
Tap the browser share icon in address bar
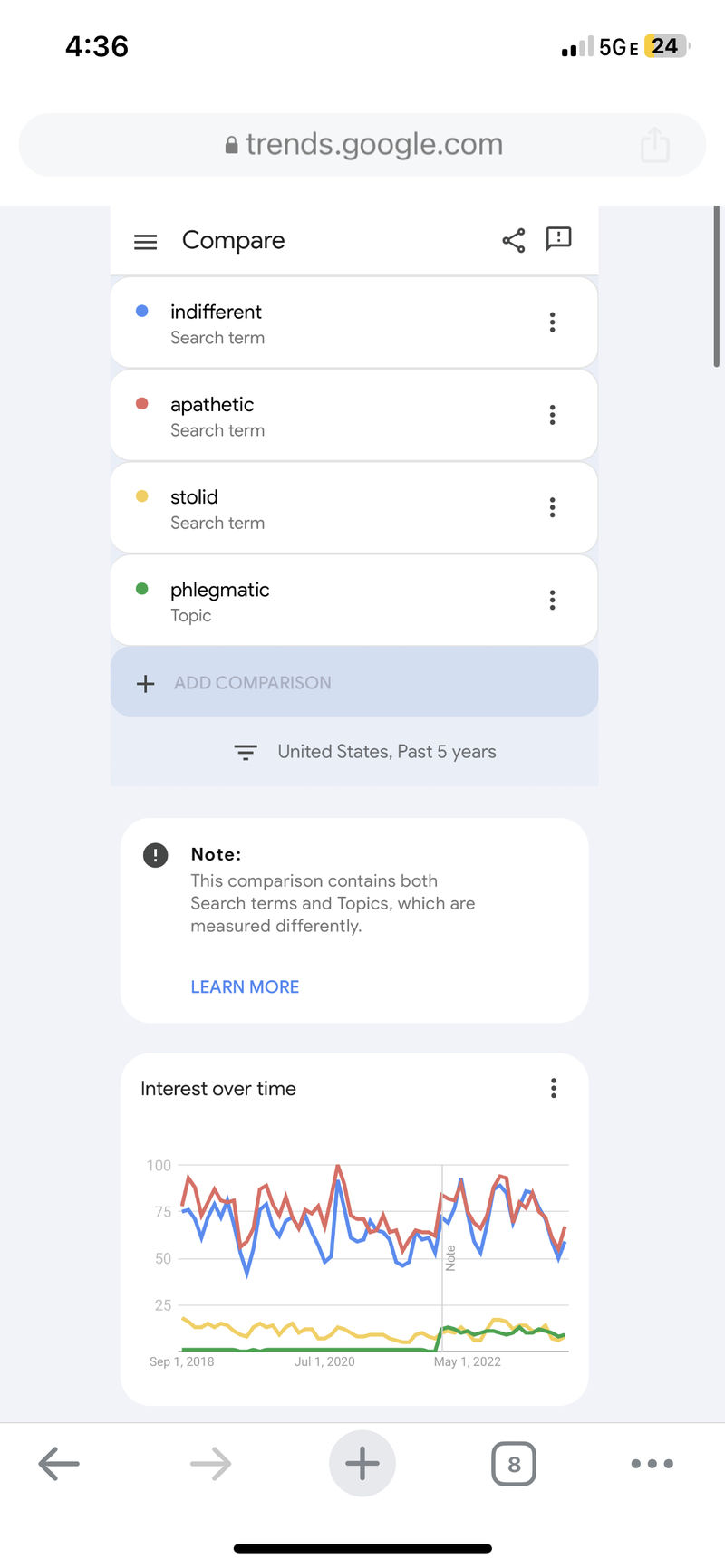[654, 145]
